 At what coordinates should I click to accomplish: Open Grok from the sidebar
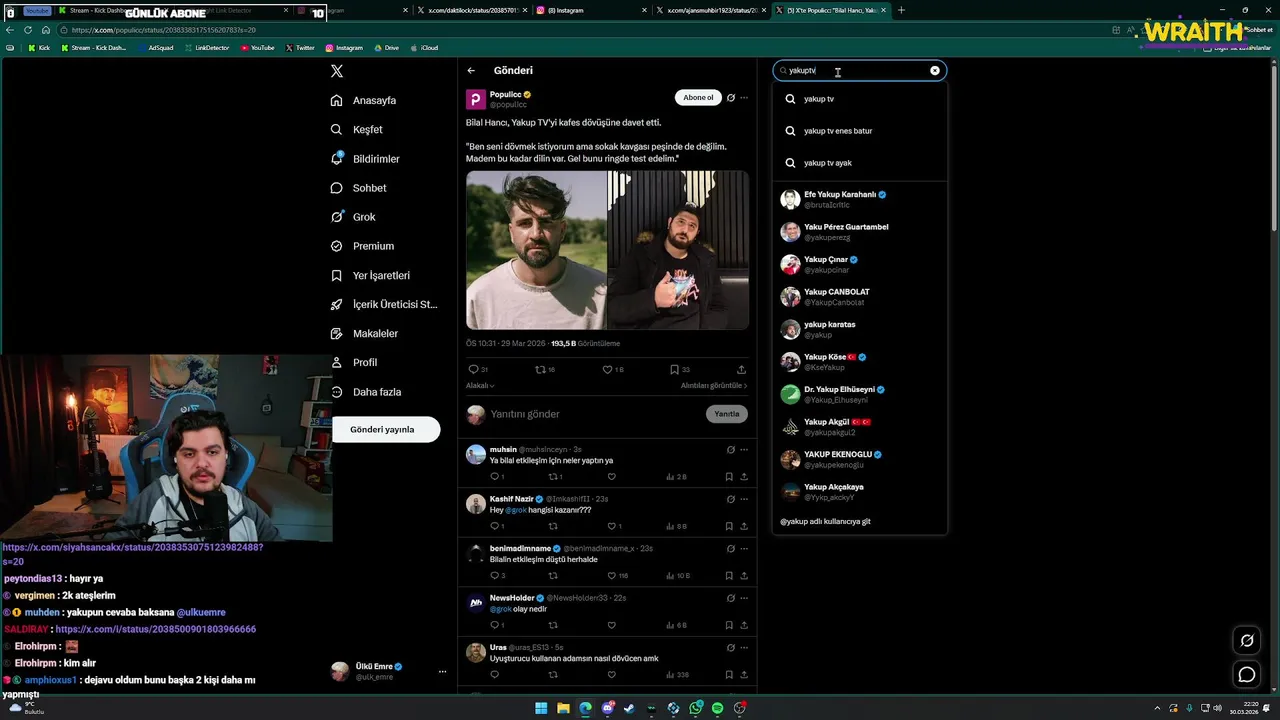(x=353, y=217)
